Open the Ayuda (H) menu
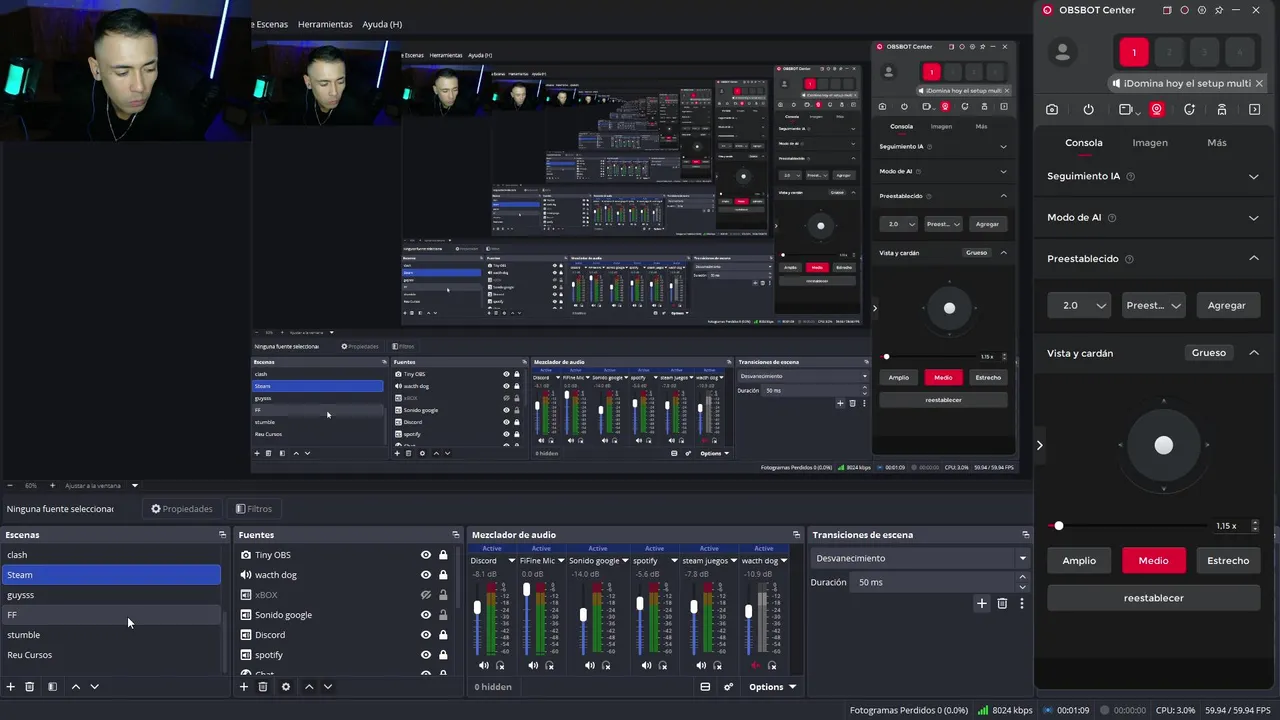This screenshot has width=1280, height=720. click(382, 24)
